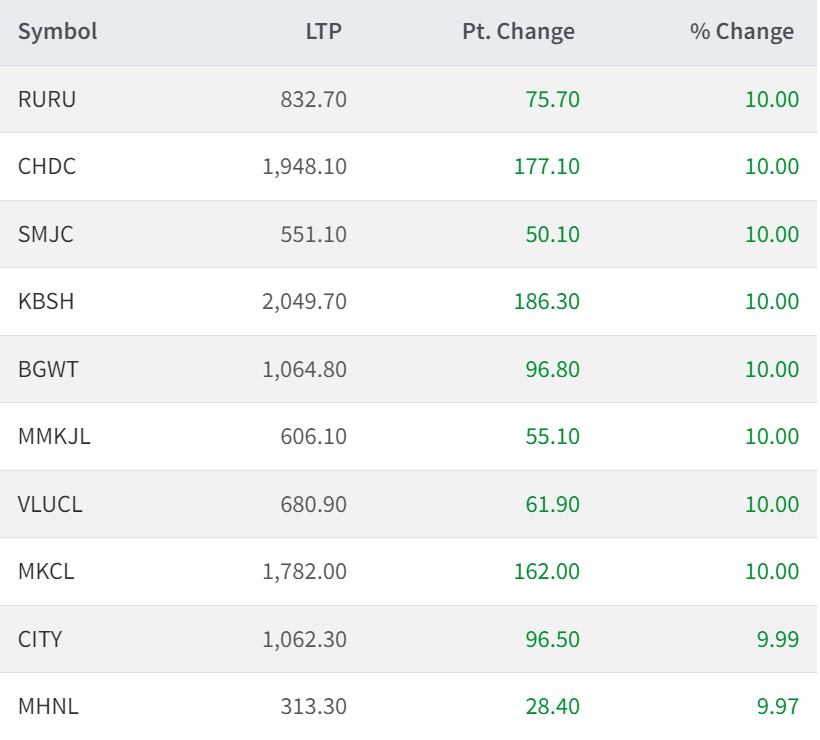Open the CHDC stock symbol
820x740 pixels.
[47, 166]
